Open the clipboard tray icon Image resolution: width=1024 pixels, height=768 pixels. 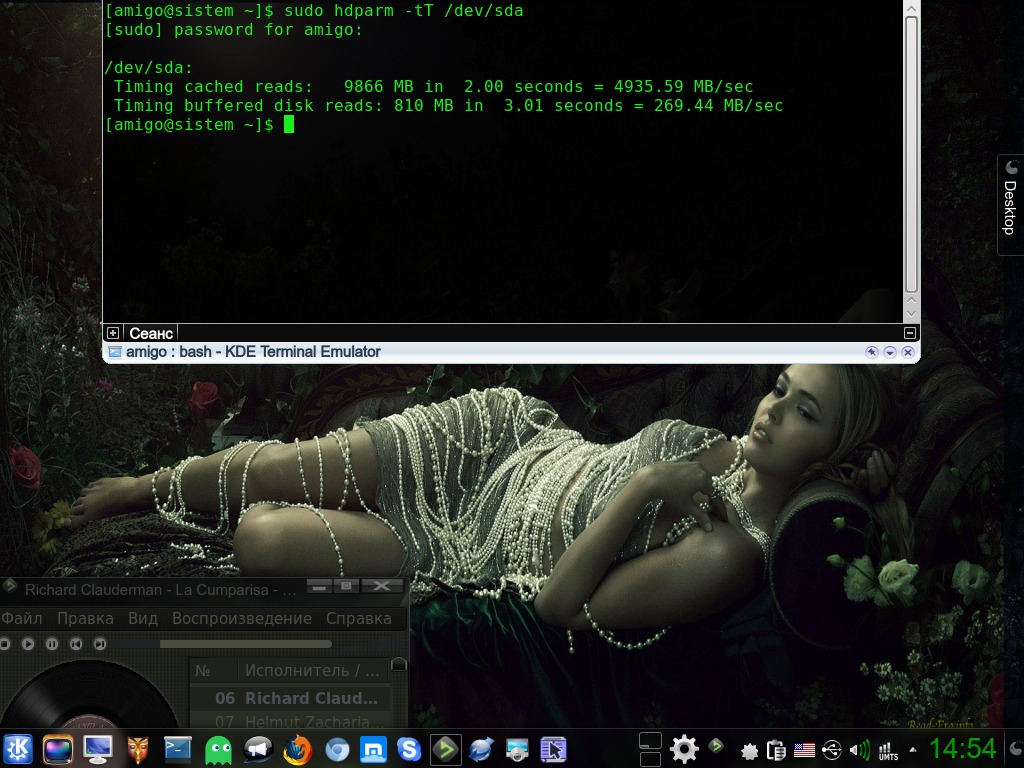coord(776,750)
